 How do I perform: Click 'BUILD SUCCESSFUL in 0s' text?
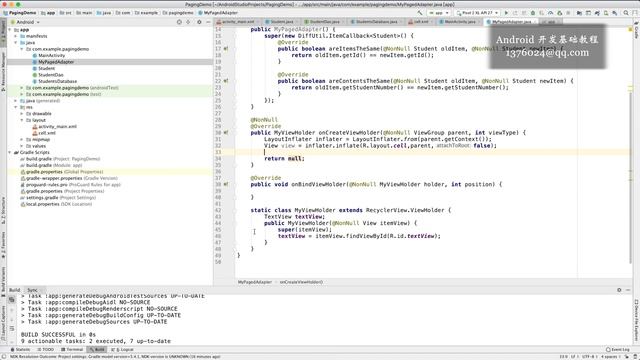pyautogui.click(x=58, y=334)
